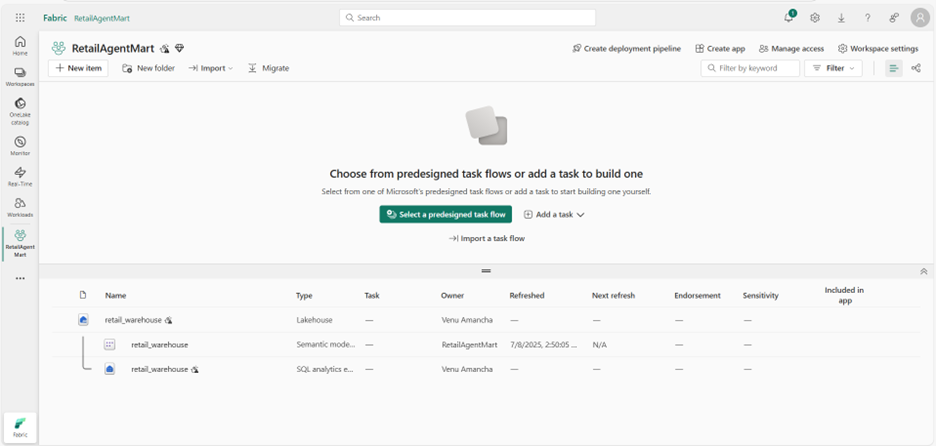The image size is (936, 446).
Task: Click the pane resize handle divider grip
Action: (487, 271)
